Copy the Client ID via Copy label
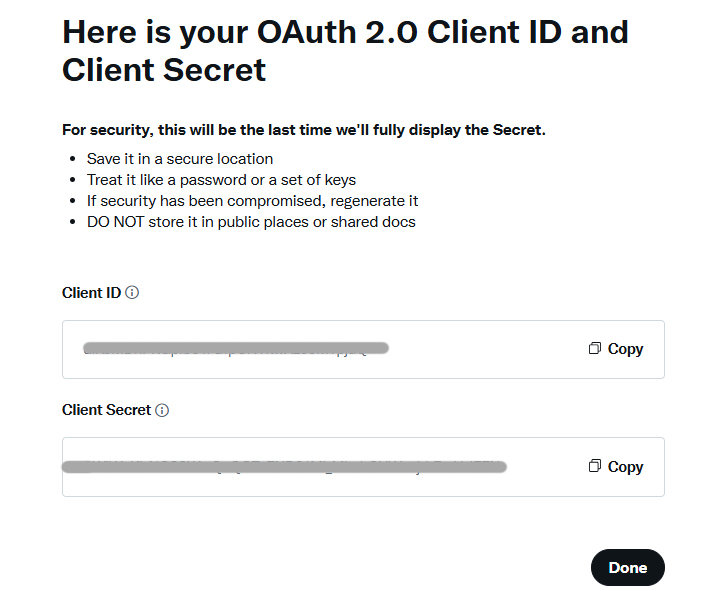The height and width of the screenshot is (590, 710). [625, 349]
